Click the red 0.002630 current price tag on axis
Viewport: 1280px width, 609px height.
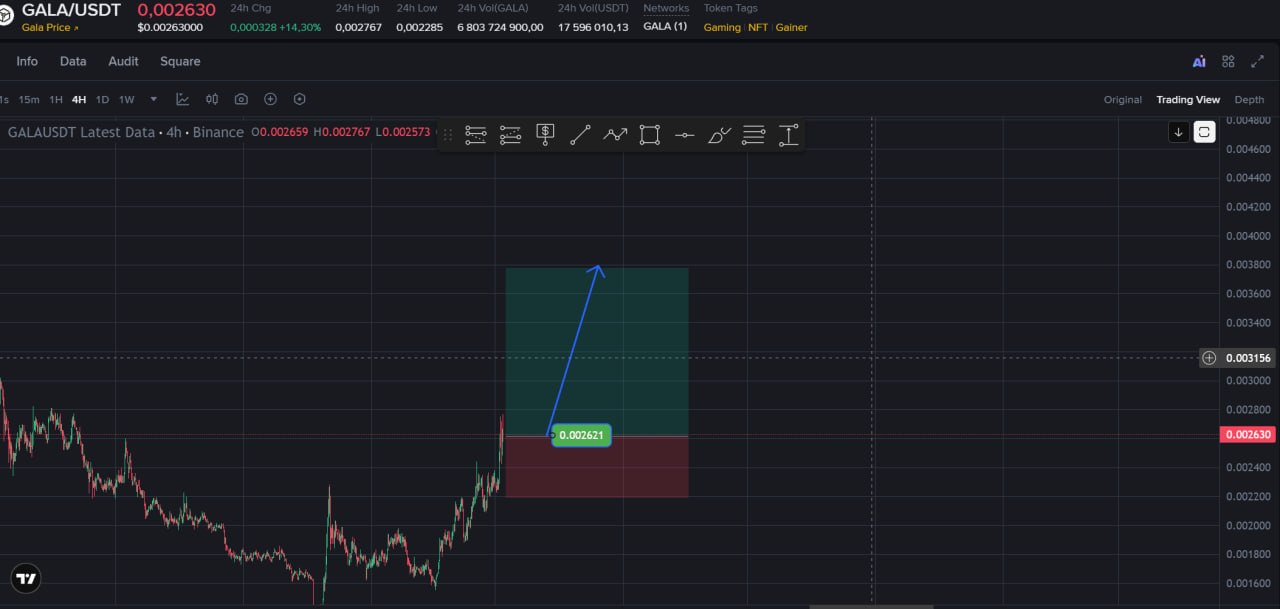tap(1248, 434)
